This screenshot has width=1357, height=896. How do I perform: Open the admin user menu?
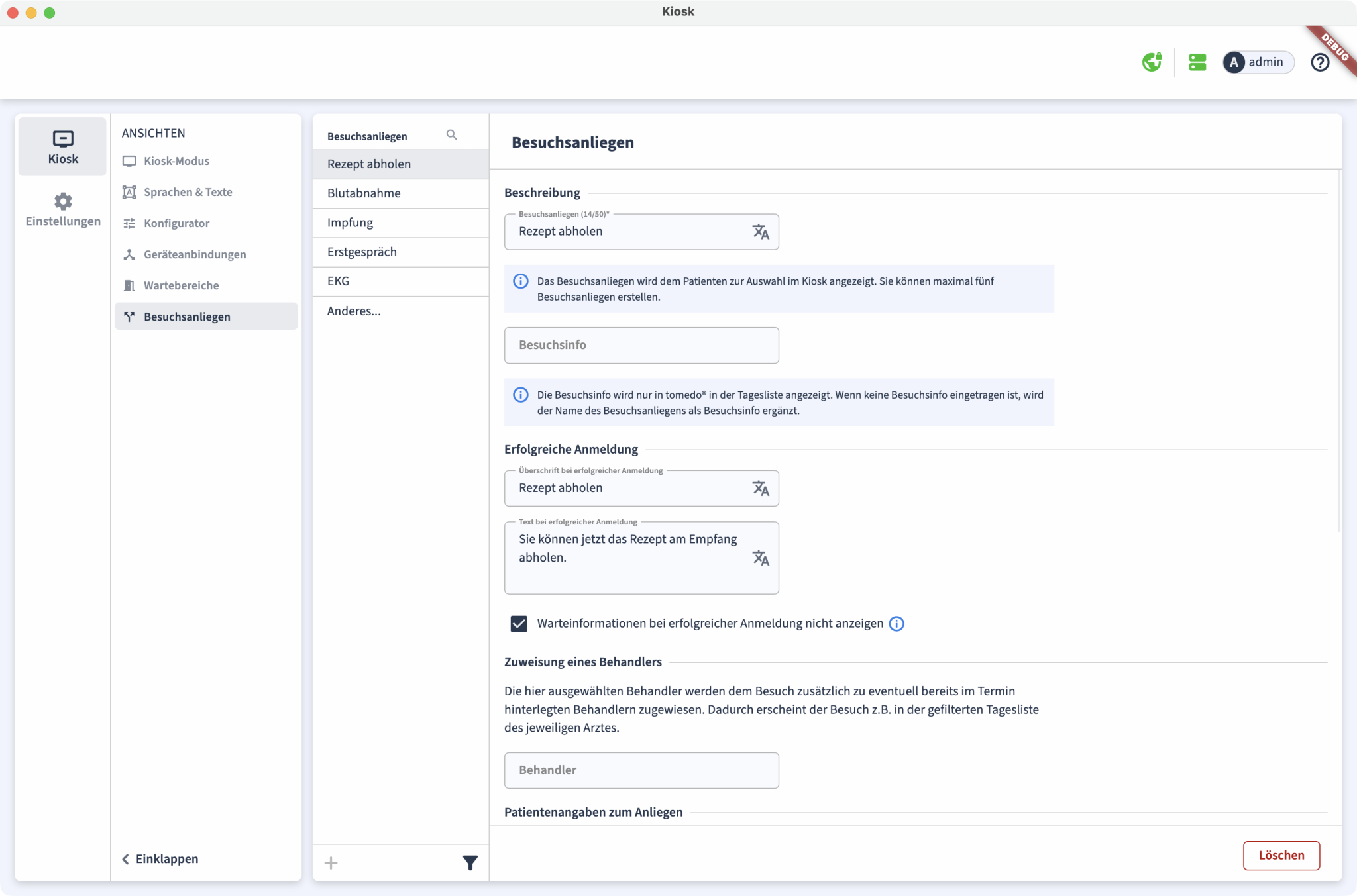click(x=1258, y=62)
